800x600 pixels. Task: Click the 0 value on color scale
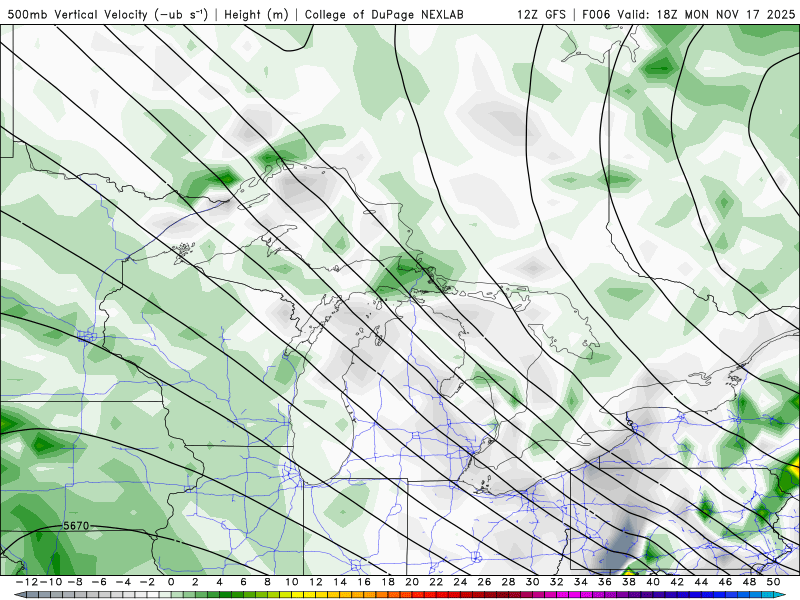tap(171, 582)
